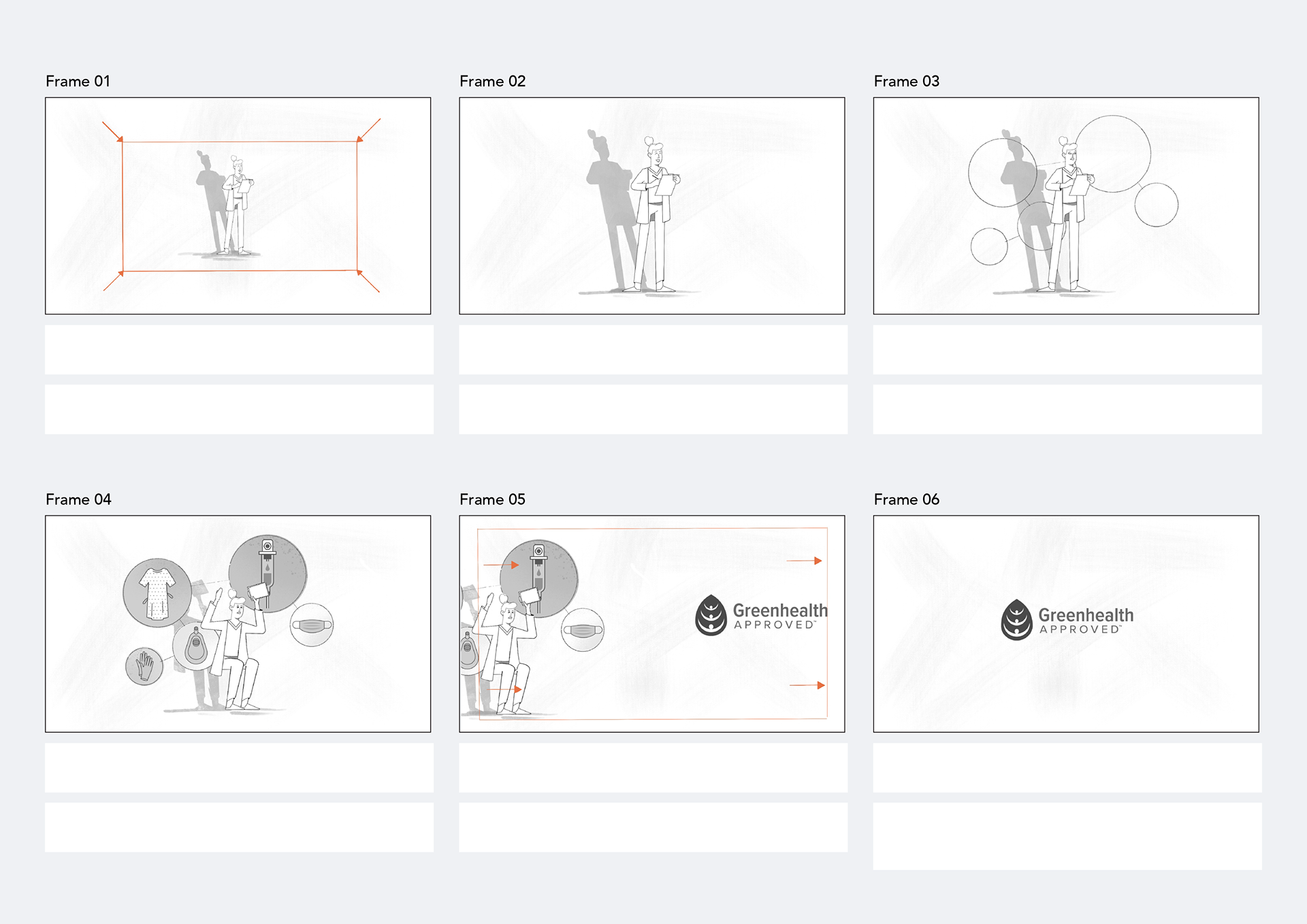Click the first notes field below Frame 03
This screenshot has height=924, width=1307.
[x=1067, y=350]
